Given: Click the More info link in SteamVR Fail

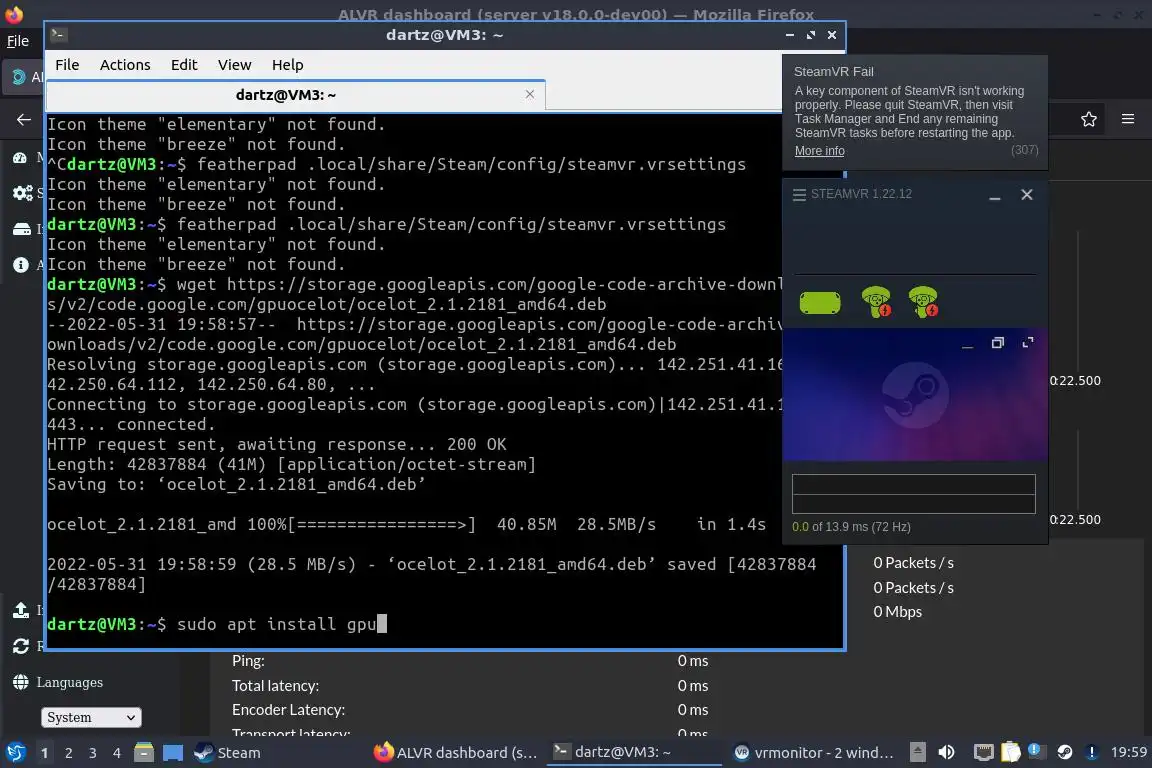Looking at the screenshot, I should coord(819,151).
